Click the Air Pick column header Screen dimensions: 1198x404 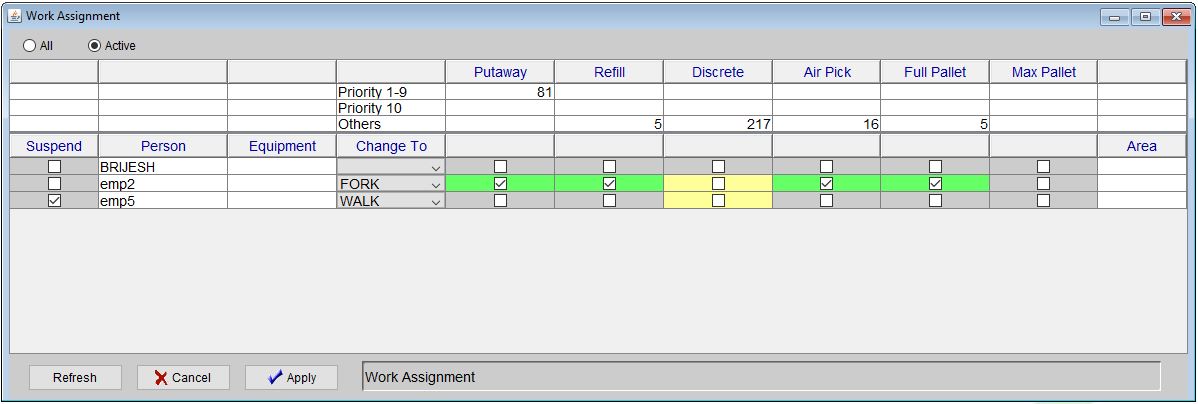[827, 72]
